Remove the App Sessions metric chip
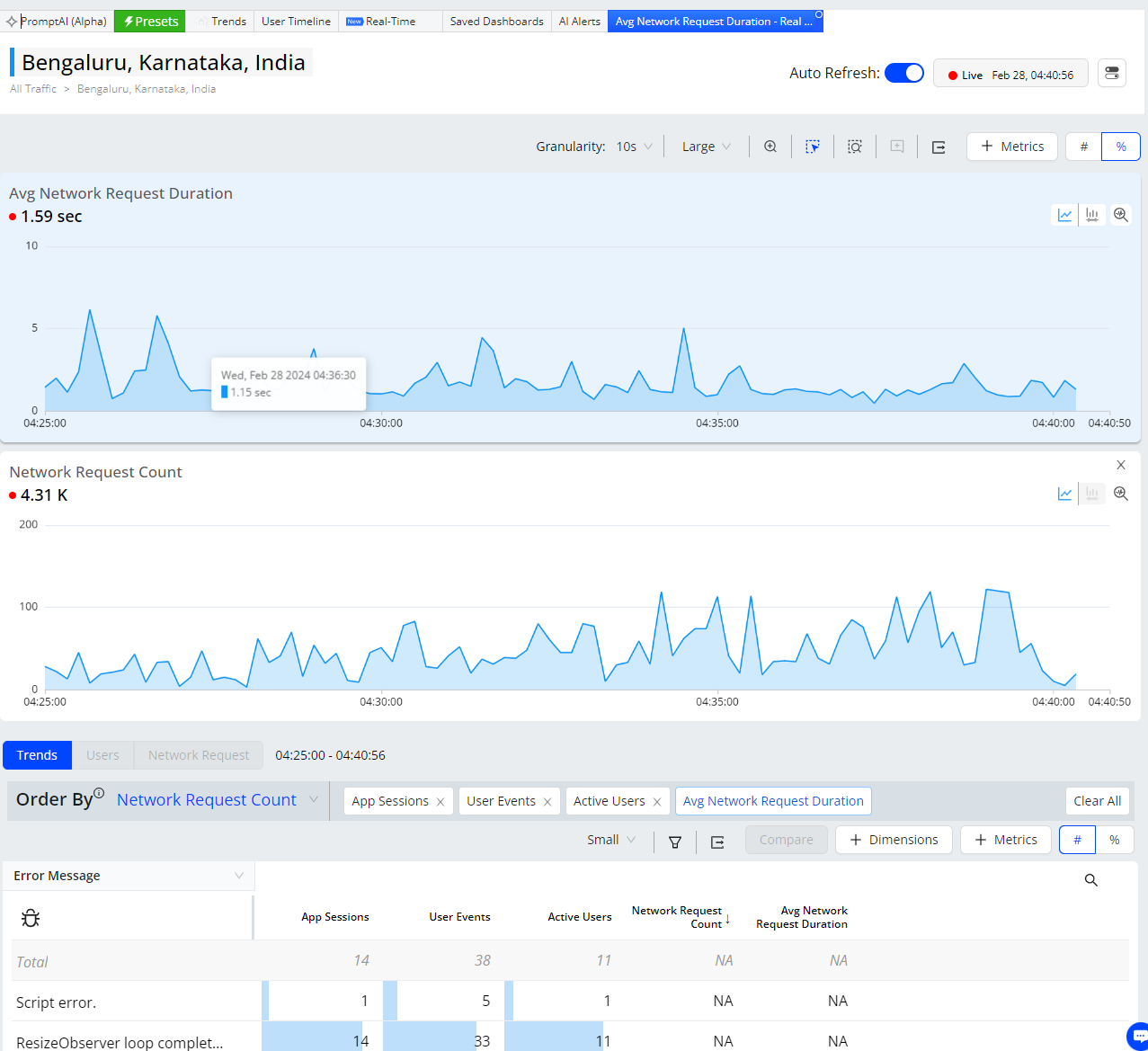 point(441,802)
